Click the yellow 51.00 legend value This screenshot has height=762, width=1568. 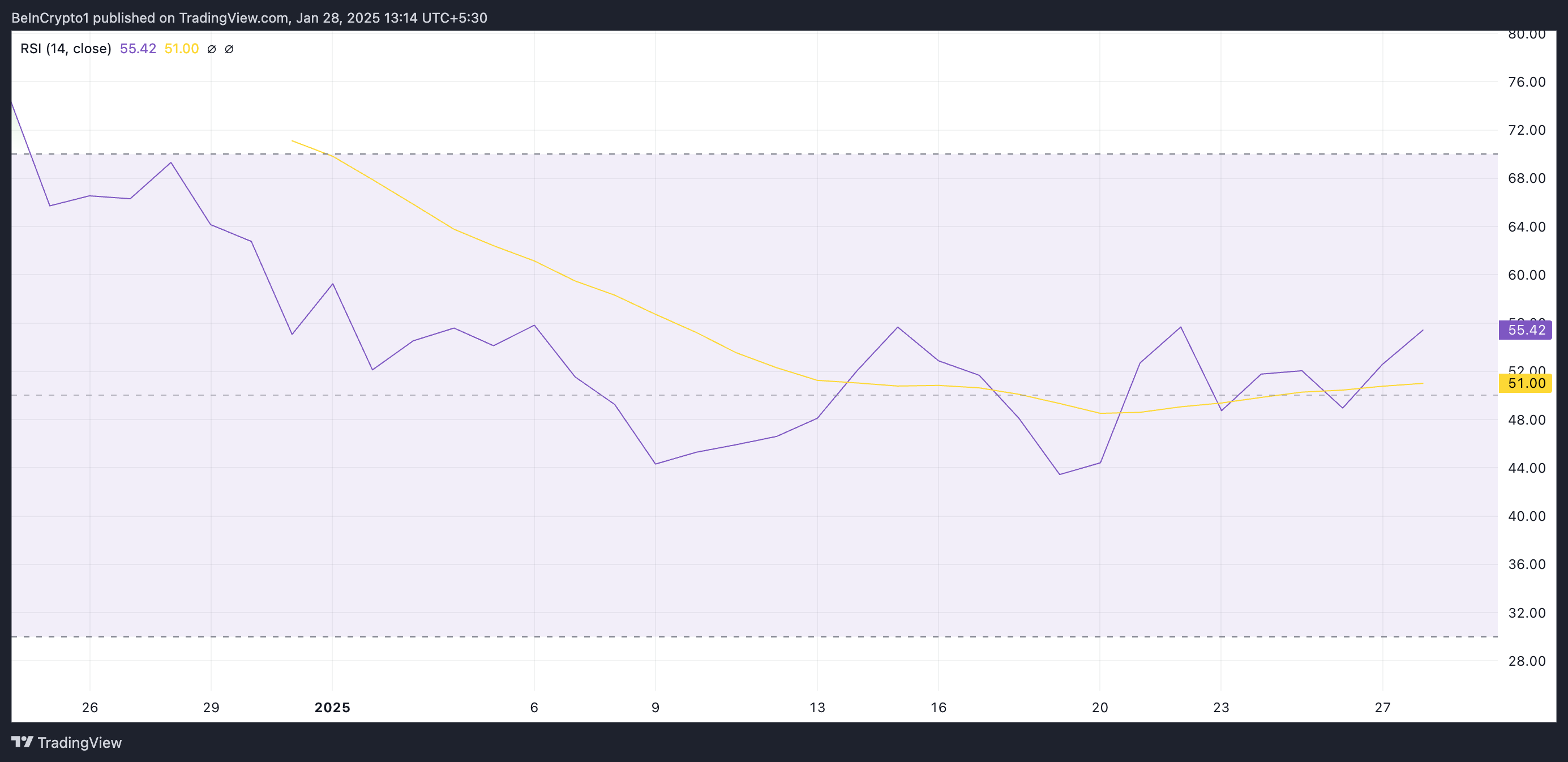(x=181, y=49)
